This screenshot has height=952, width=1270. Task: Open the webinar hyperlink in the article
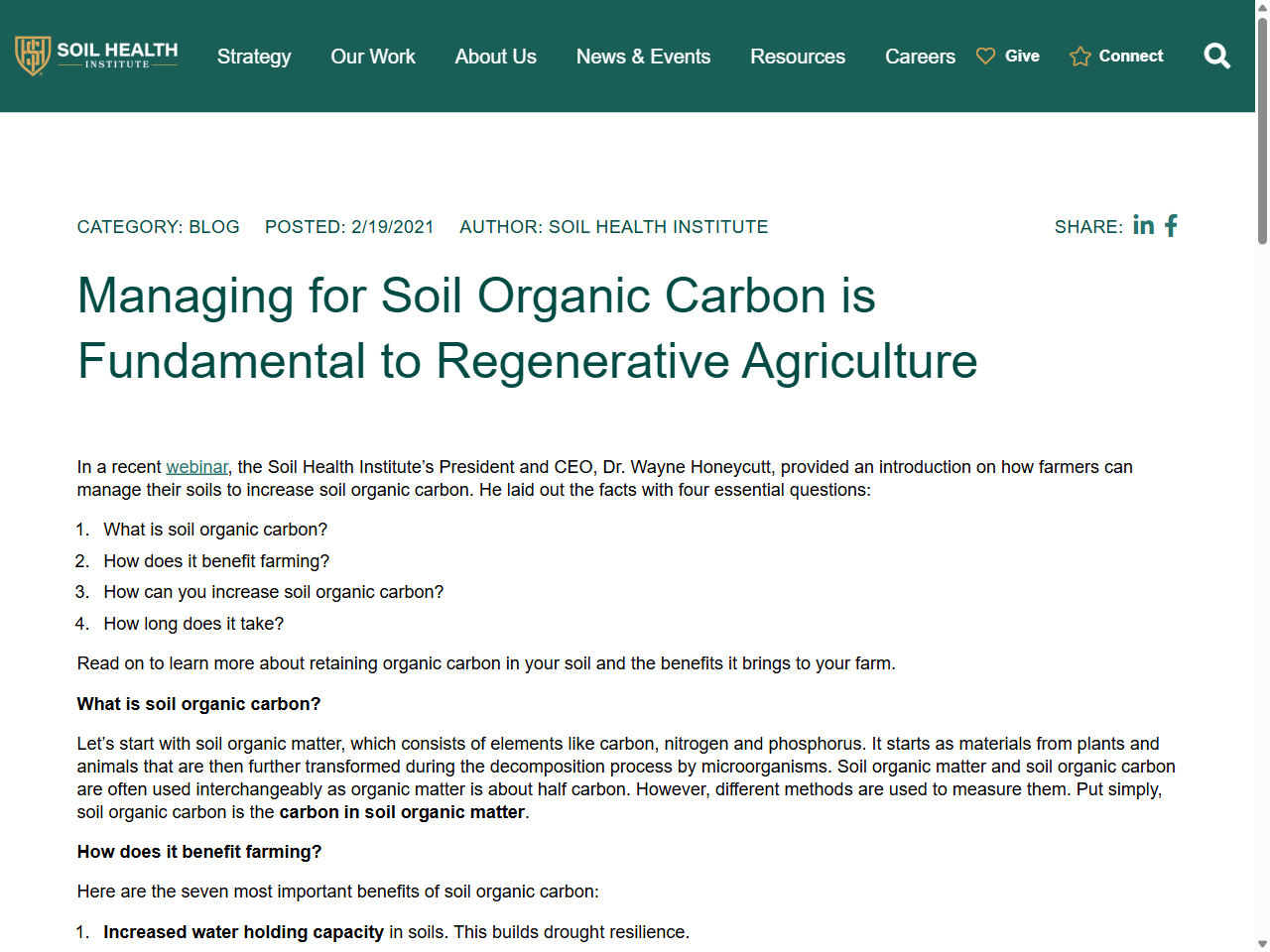coord(196,466)
